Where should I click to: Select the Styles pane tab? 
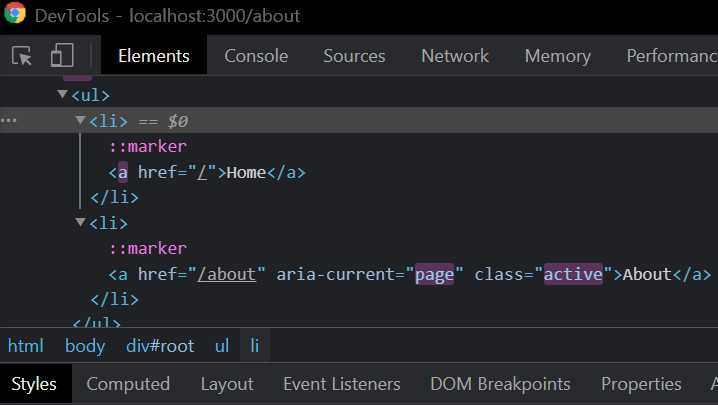pyautogui.click(x=34, y=384)
